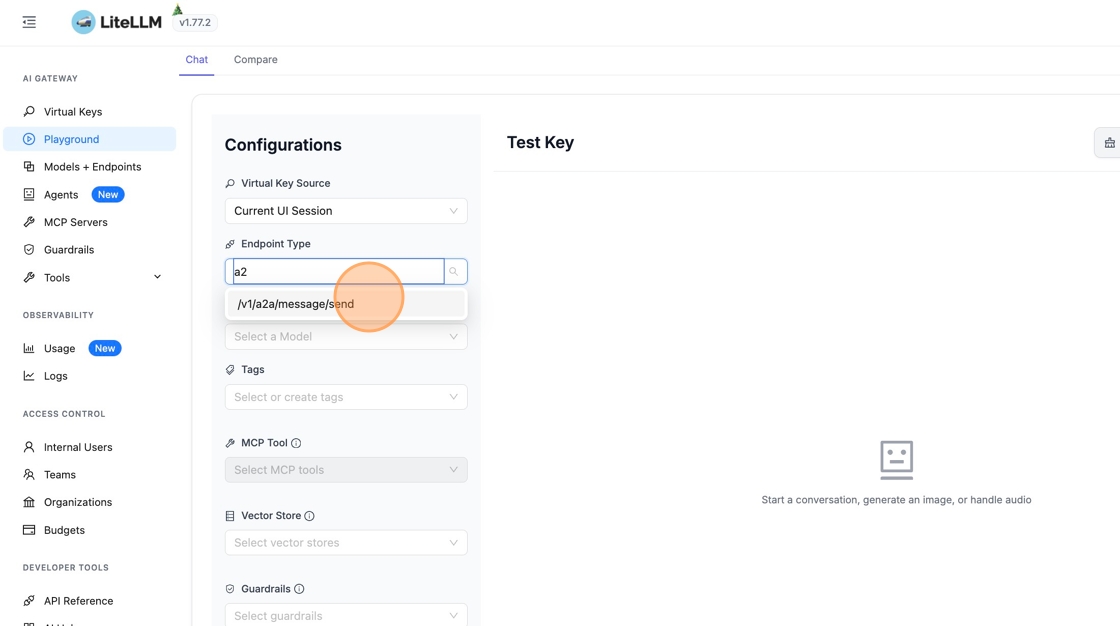
Task: Click the empty-state face icon in chat
Action: pos(896,459)
